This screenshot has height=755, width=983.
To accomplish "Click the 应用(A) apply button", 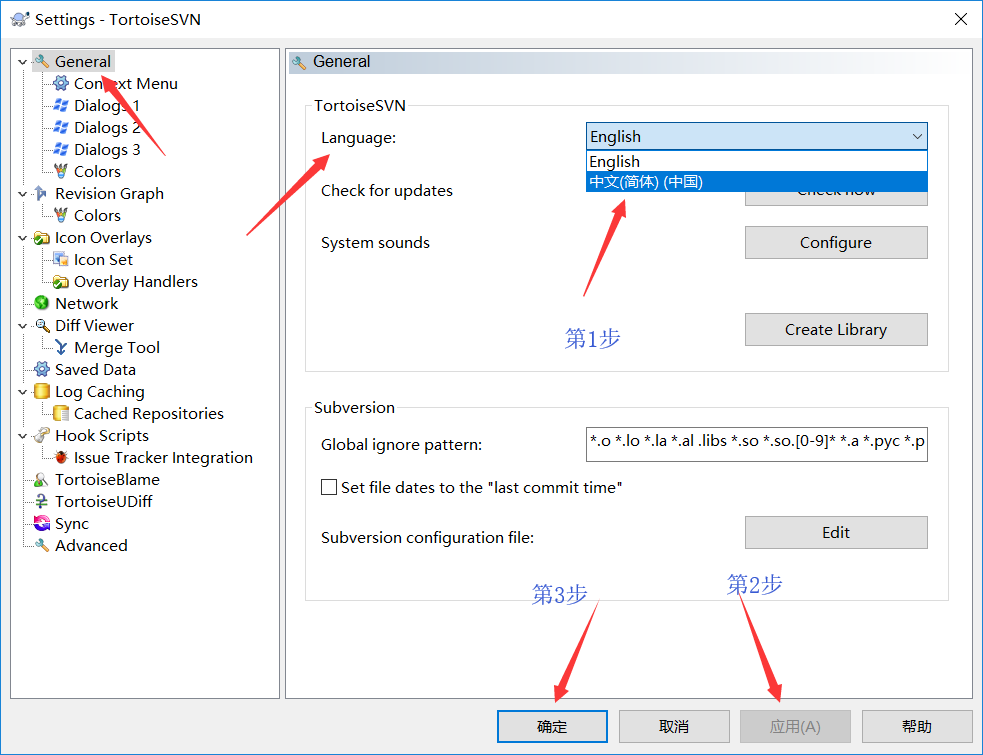I will (795, 726).
